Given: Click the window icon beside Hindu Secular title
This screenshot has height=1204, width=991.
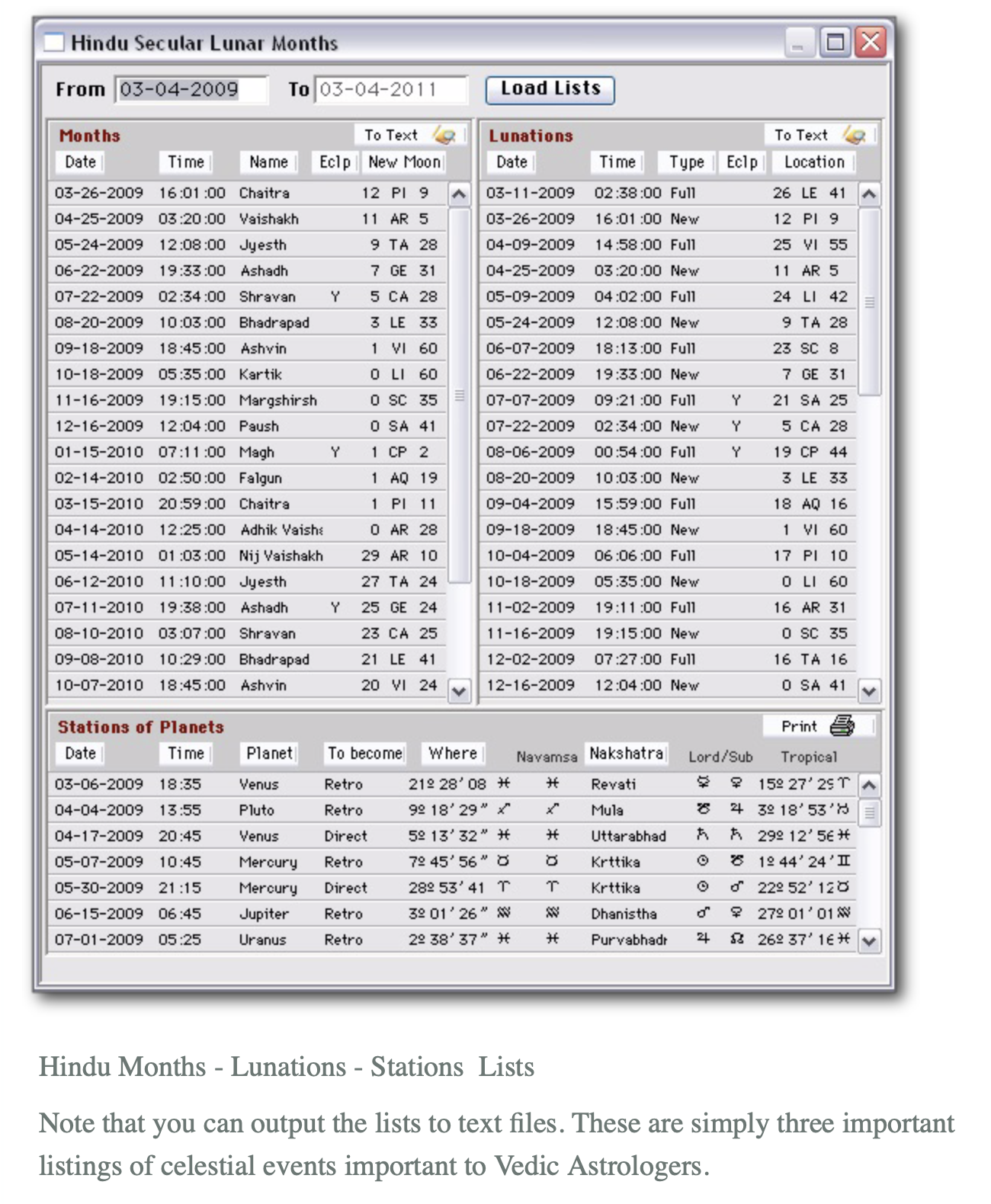Looking at the screenshot, I should 54,43.
